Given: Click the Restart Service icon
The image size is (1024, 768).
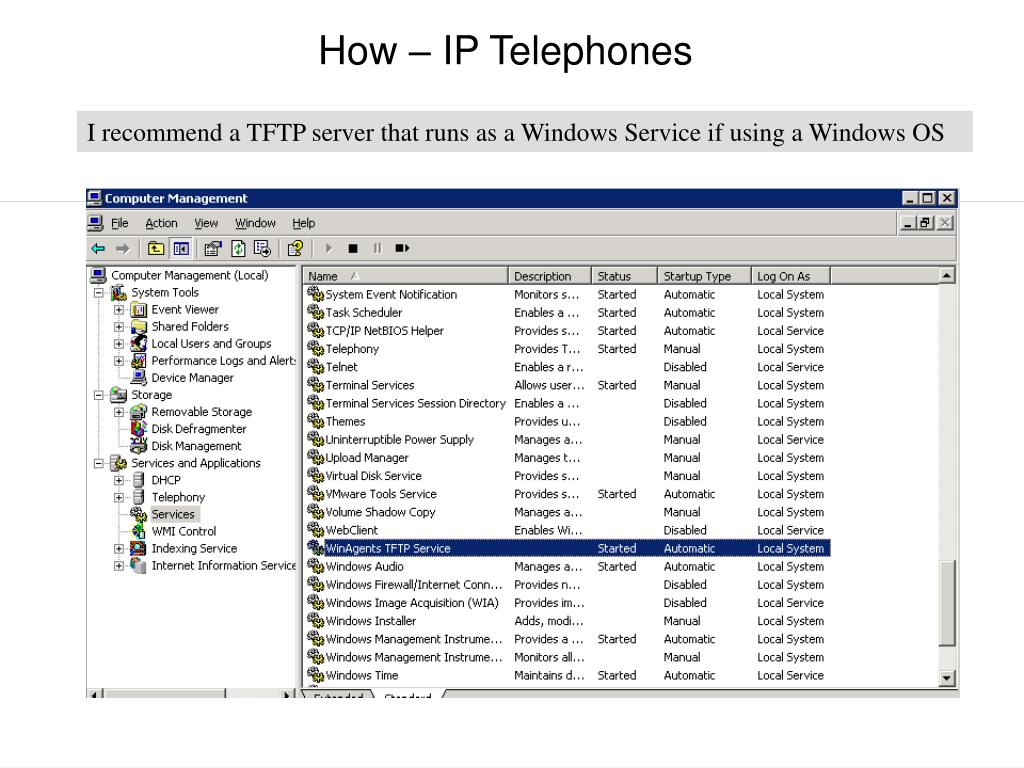Looking at the screenshot, I should pos(402,248).
